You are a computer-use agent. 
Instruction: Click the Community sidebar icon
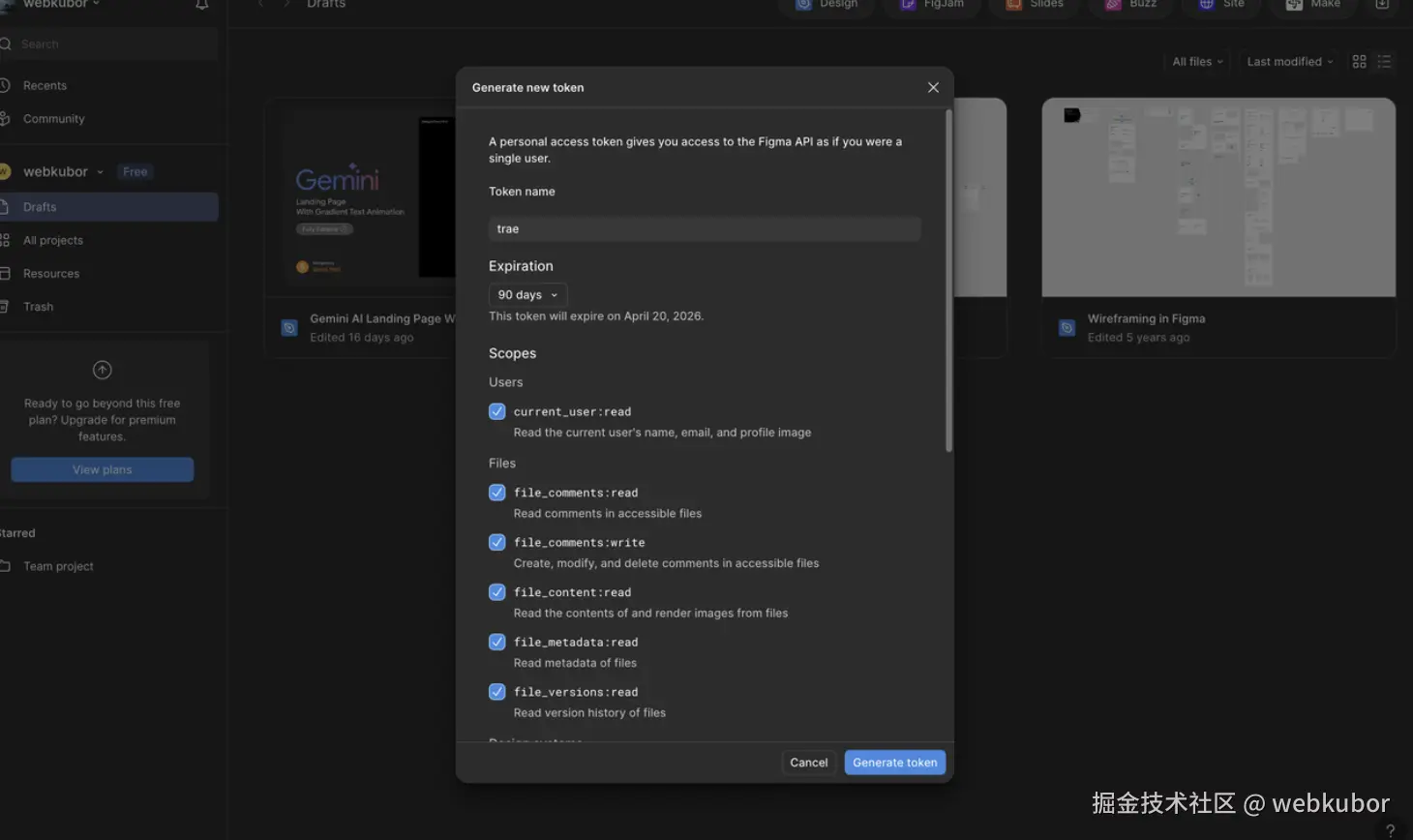(x=5, y=119)
